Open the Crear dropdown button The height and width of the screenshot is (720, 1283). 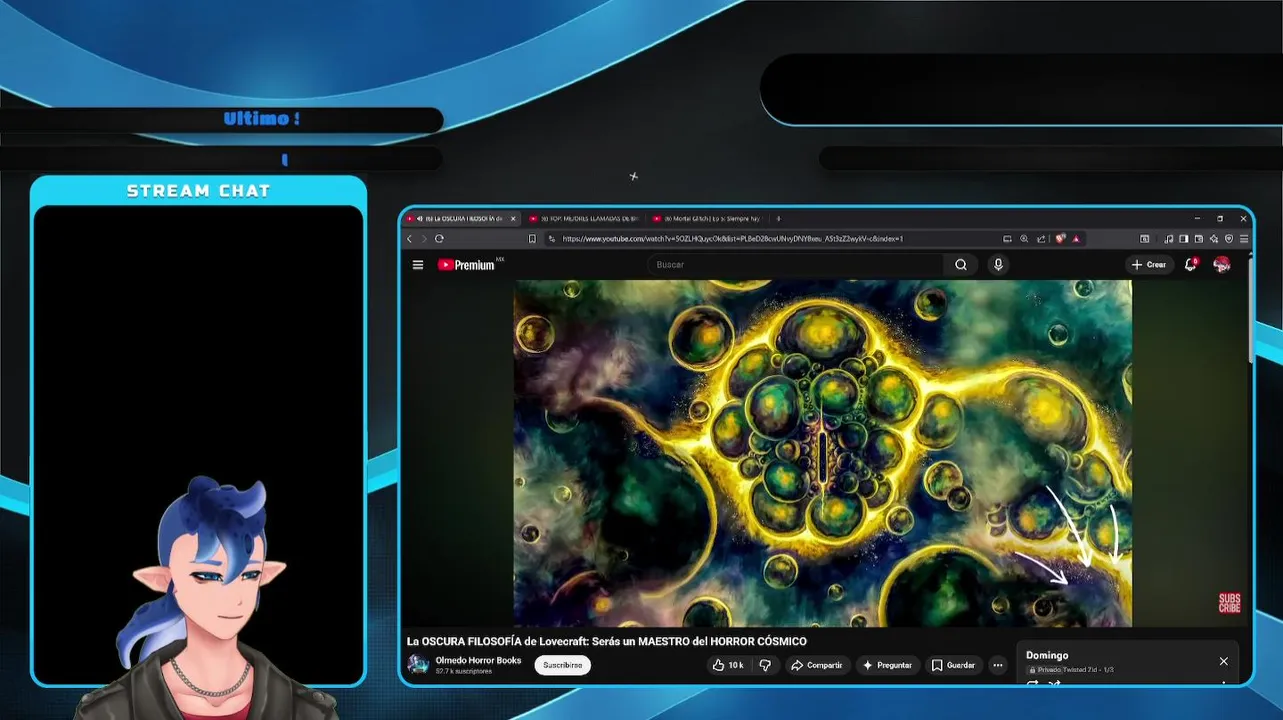coord(1149,265)
